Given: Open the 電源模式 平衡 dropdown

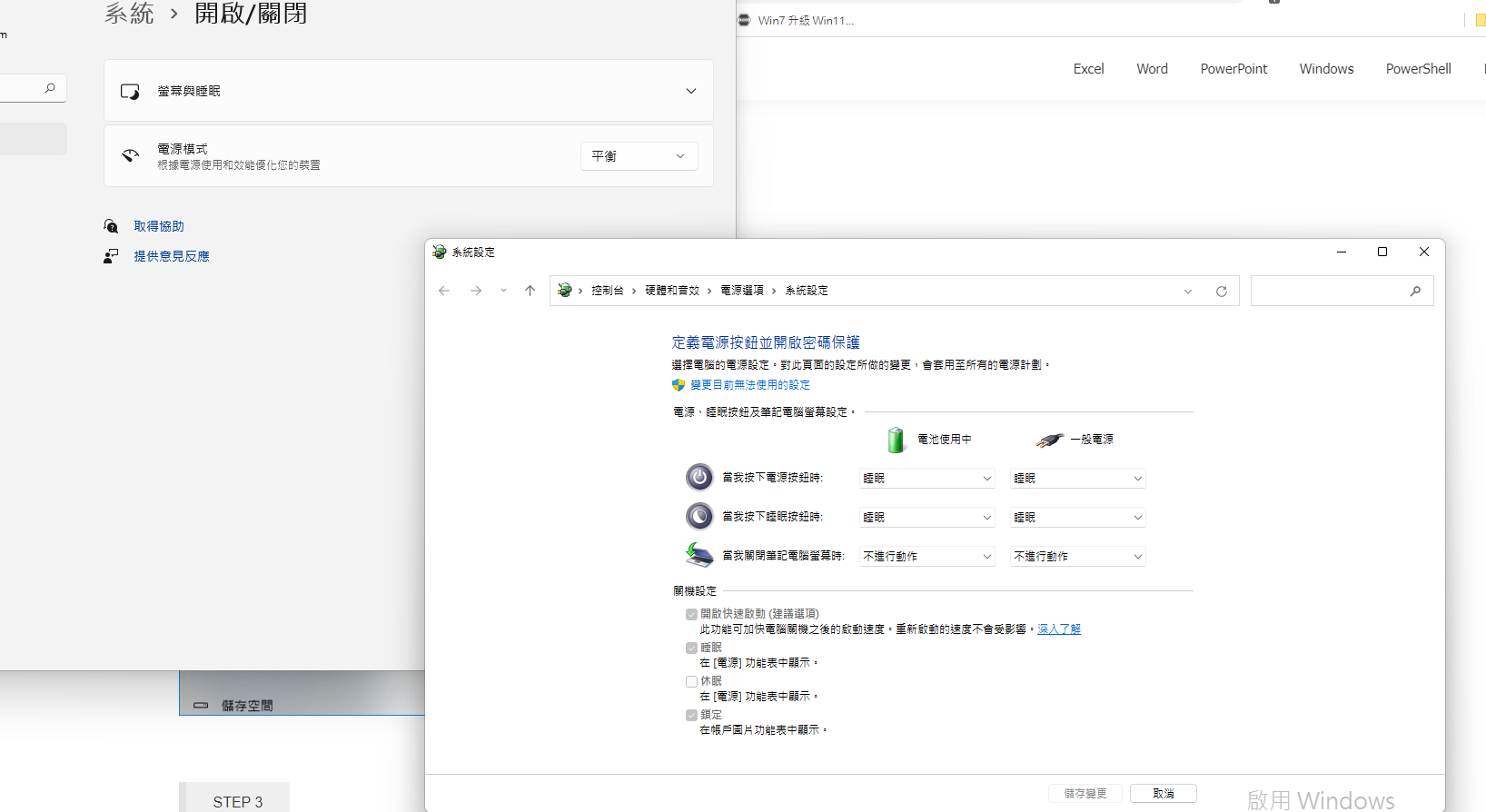Looking at the screenshot, I should pyautogui.click(x=639, y=156).
